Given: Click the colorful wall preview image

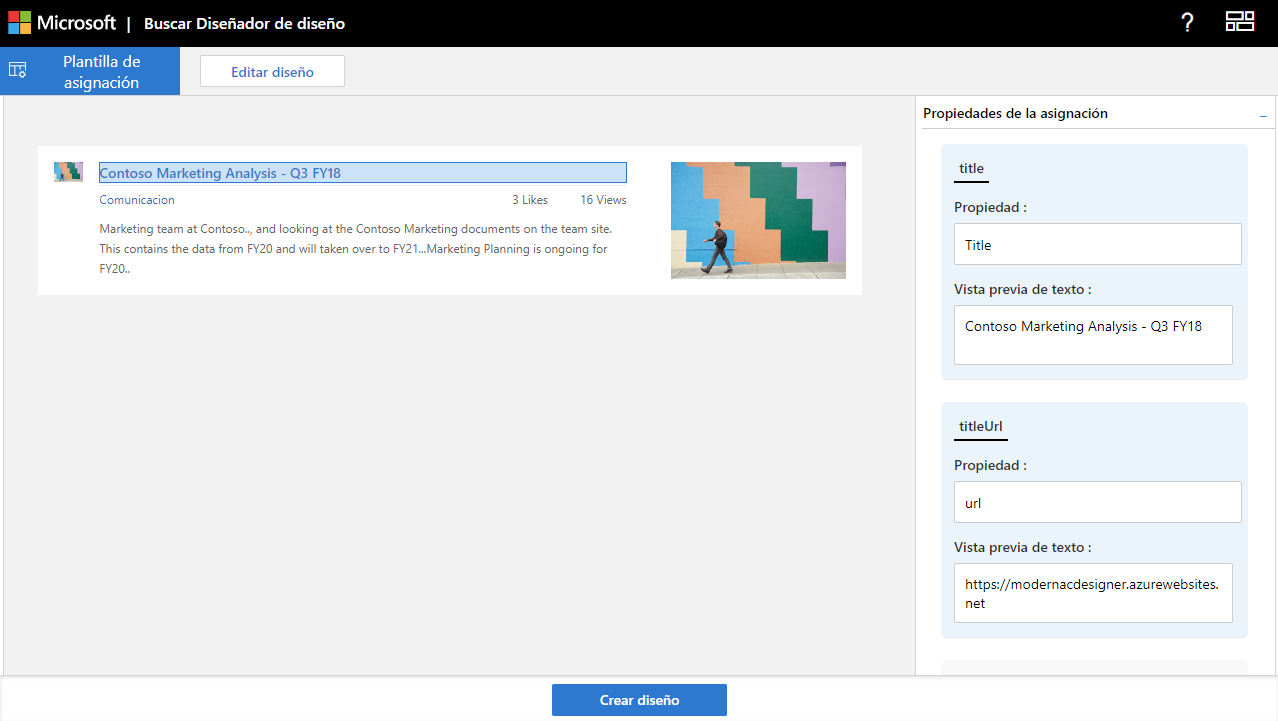Looking at the screenshot, I should pyautogui.click(x=758, y=220).
